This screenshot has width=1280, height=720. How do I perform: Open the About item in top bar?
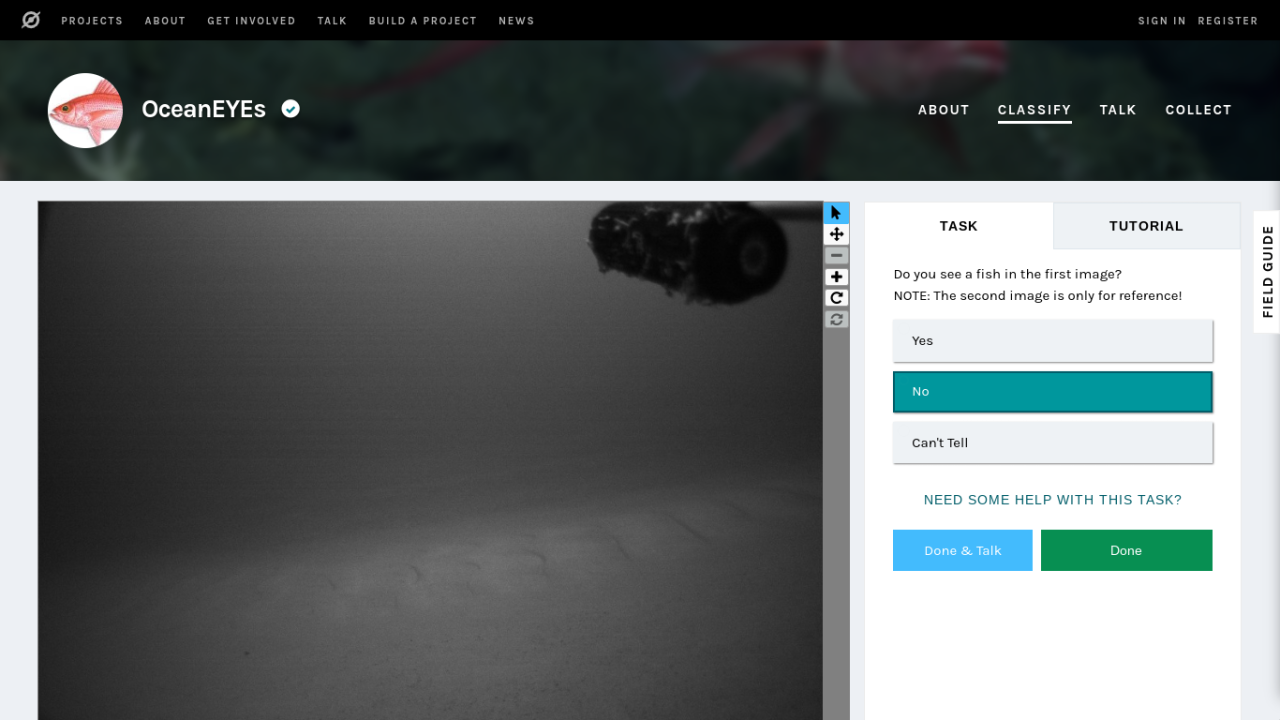tap(165, 20)
